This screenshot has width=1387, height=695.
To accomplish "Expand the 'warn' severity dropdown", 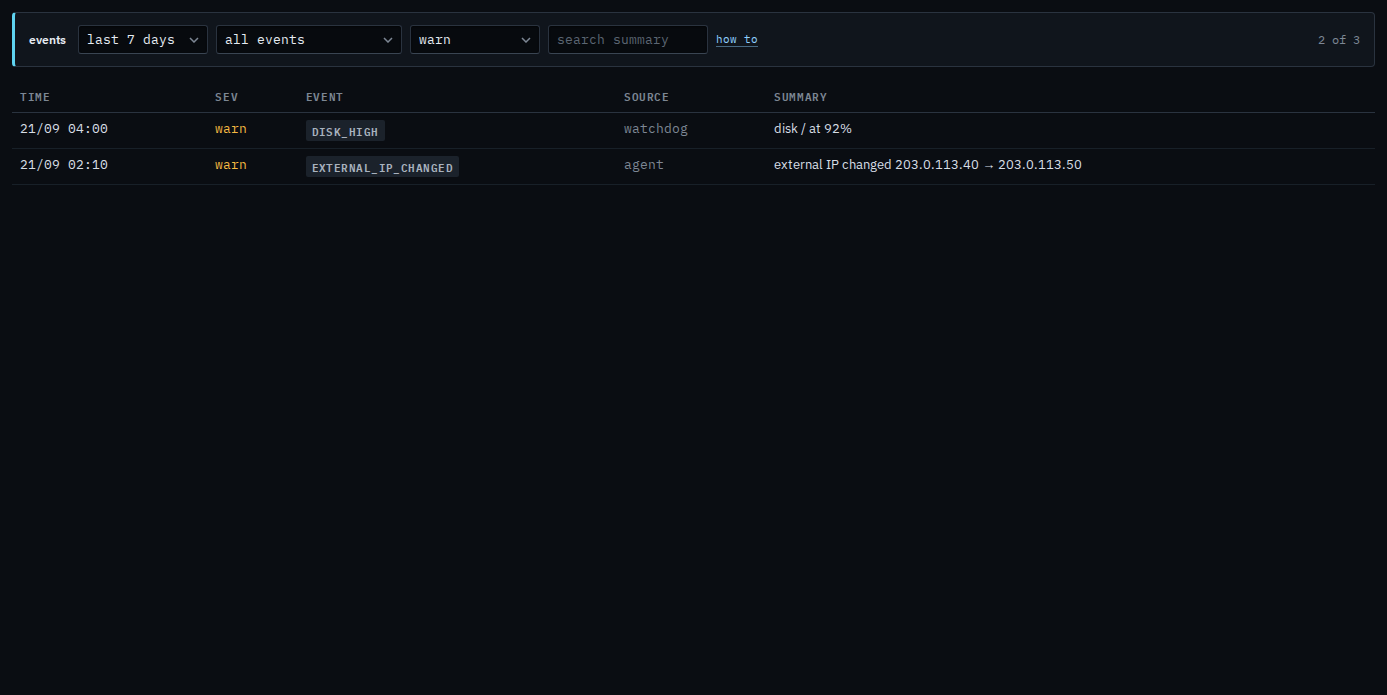I will point(475,40).
